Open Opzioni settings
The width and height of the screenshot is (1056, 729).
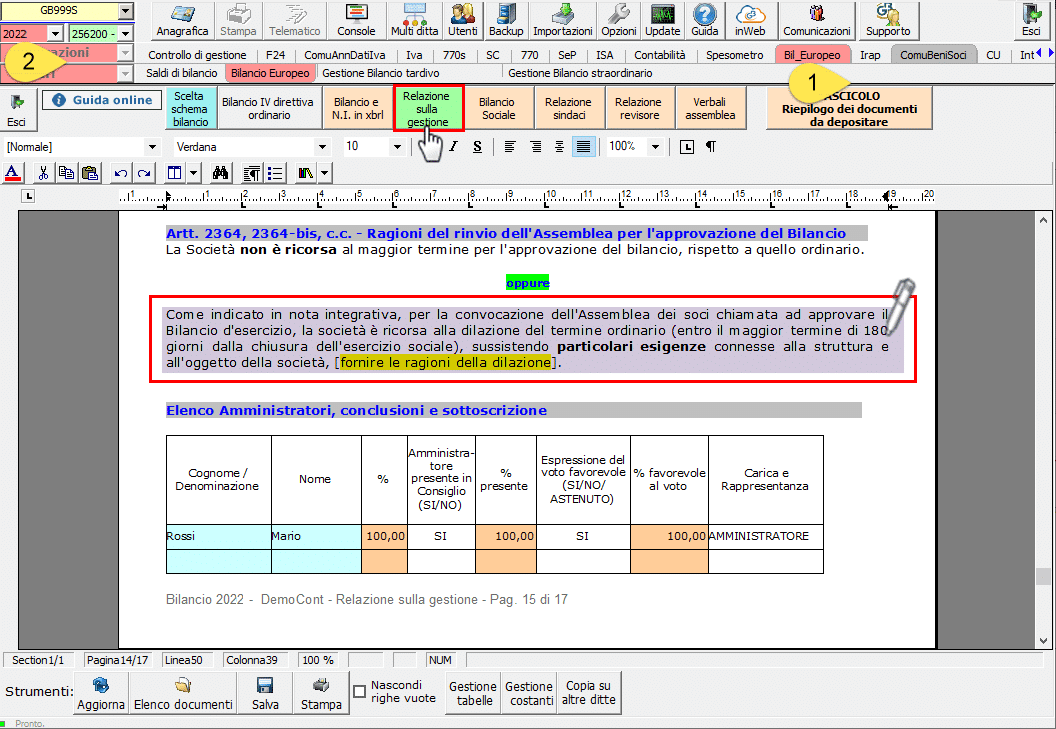coord(618,20)
